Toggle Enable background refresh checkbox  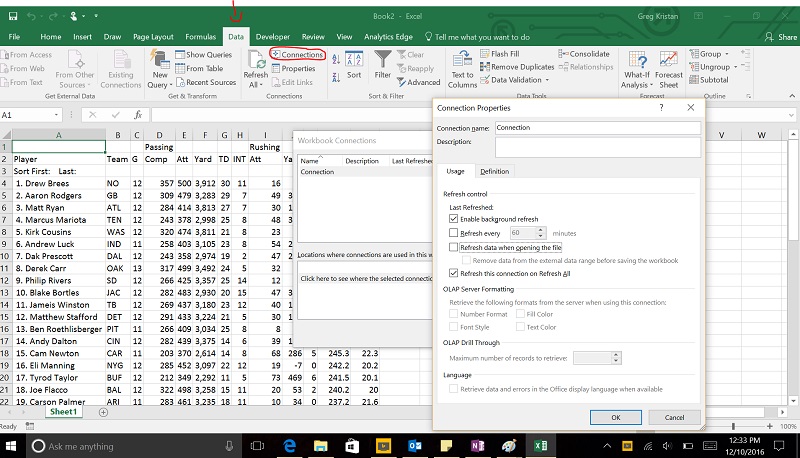[x=453, y=219]
